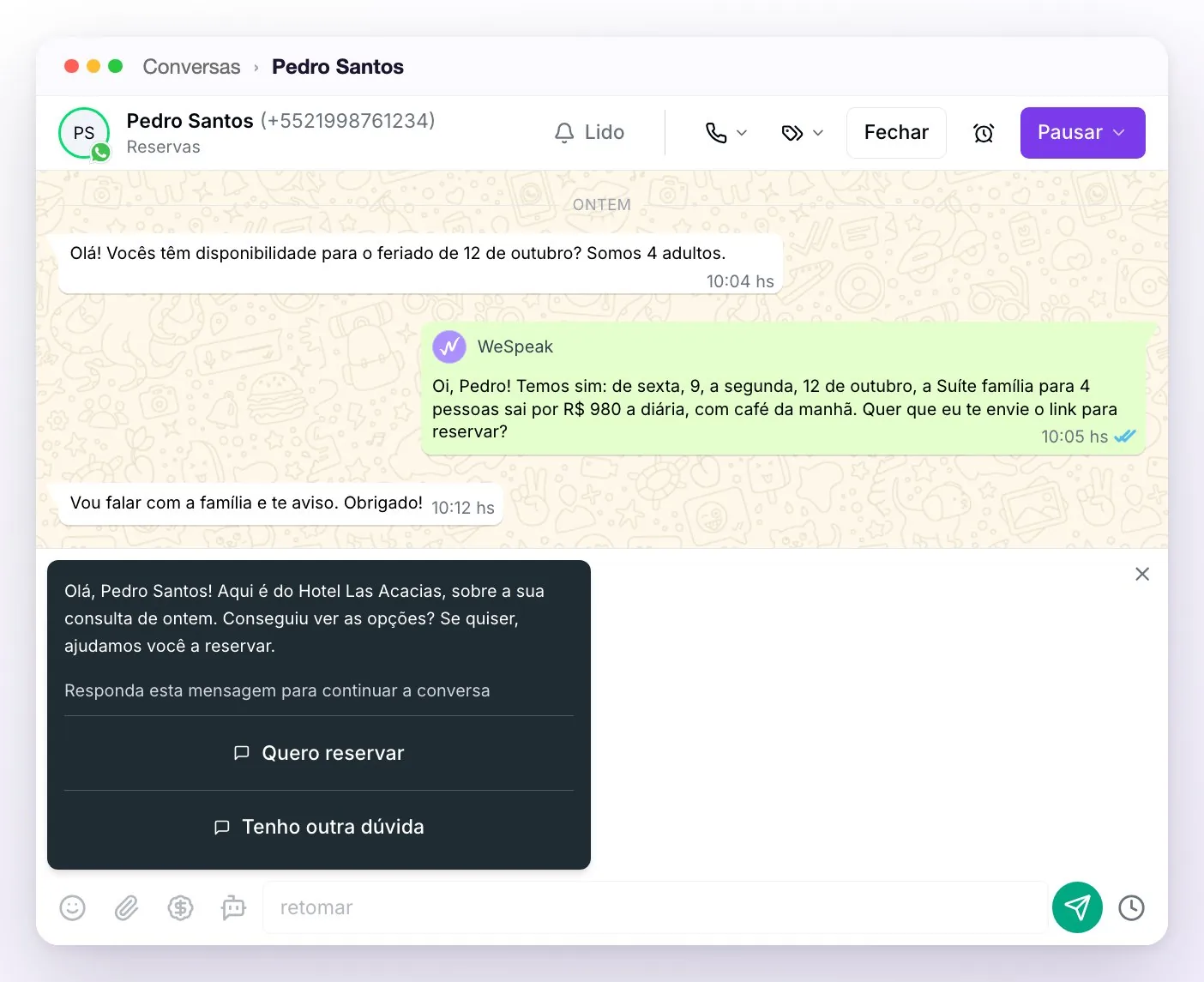Click the 10:05 hs timestamp
1204x982 pixels.
pos(1075,437)
